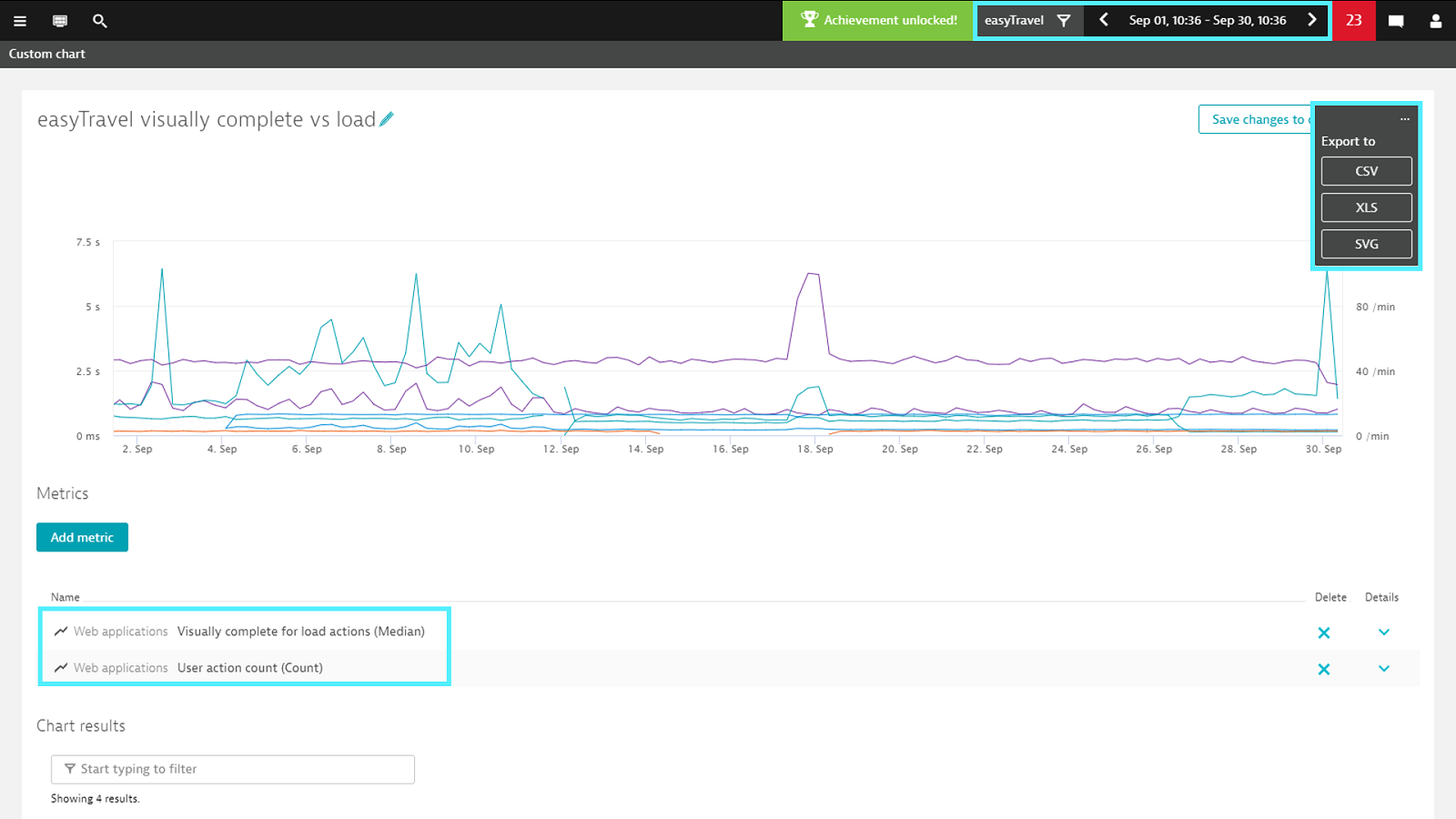The image size is (1456, 819).
Task: Export chart to XLS
Action: click(x=1367, y=207)
